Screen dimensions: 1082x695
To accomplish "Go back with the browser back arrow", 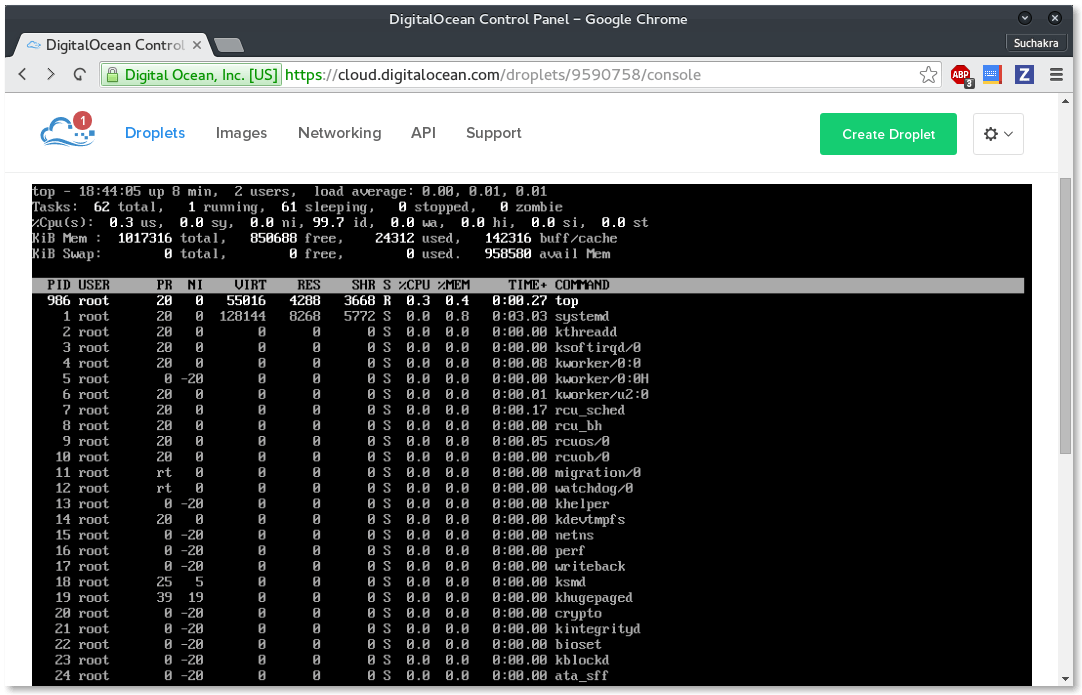I will coord(23,75).
